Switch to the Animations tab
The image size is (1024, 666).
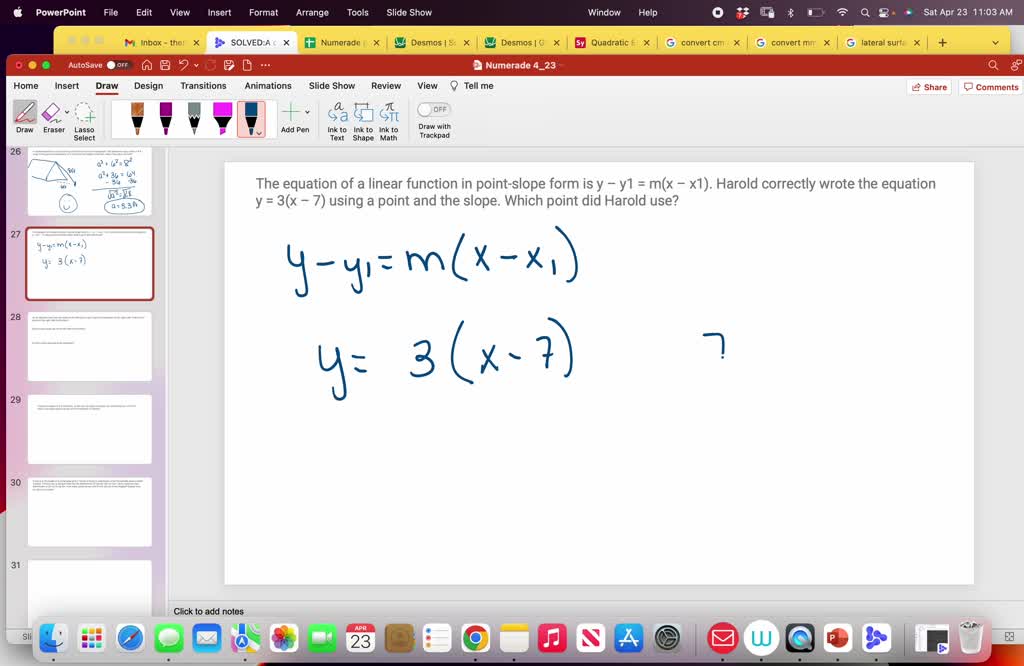click(267, 86)
